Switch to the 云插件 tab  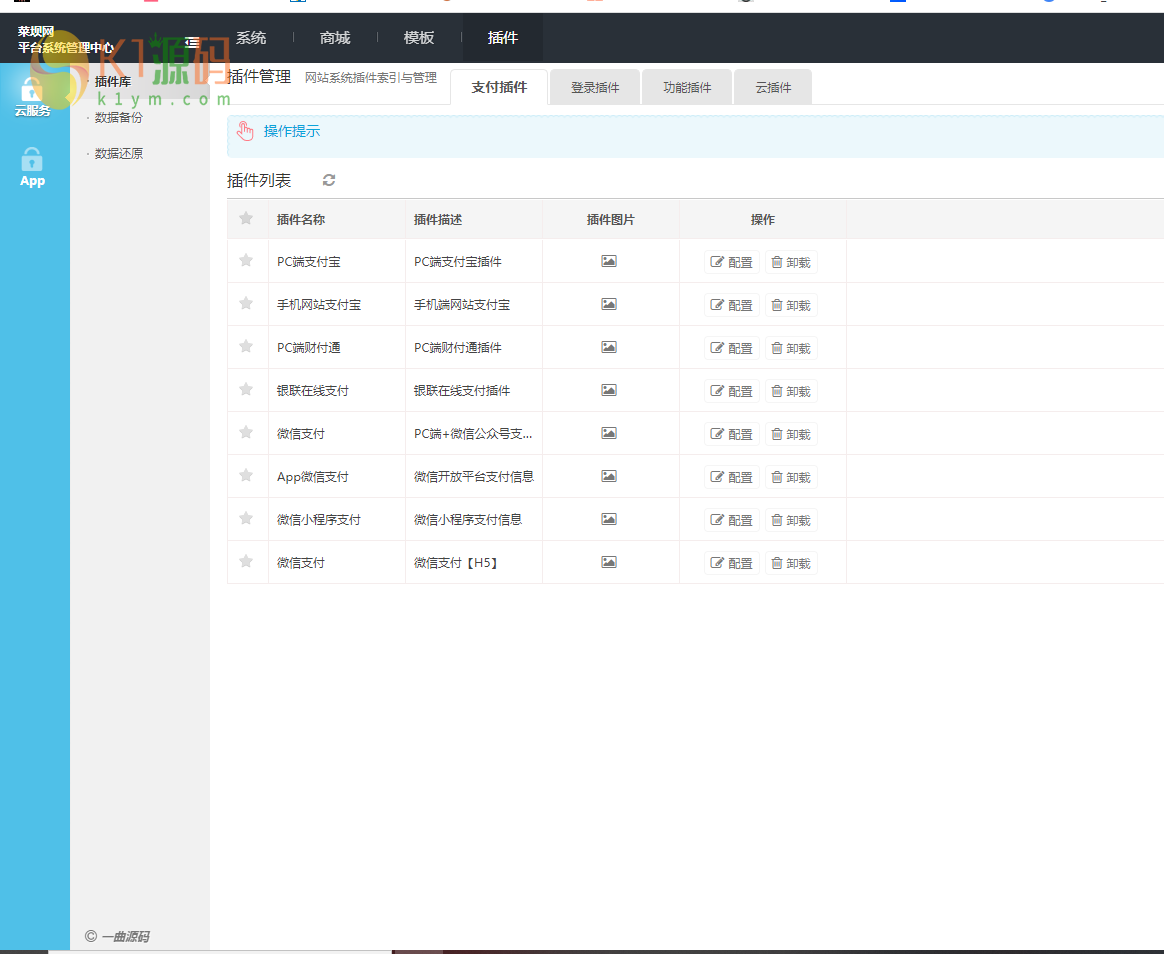(x=773, y=88)
